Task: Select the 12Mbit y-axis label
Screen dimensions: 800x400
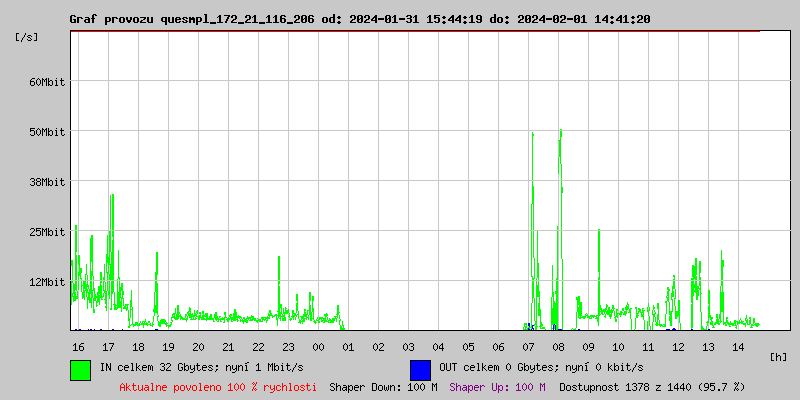Action: [x=47, y=282]
